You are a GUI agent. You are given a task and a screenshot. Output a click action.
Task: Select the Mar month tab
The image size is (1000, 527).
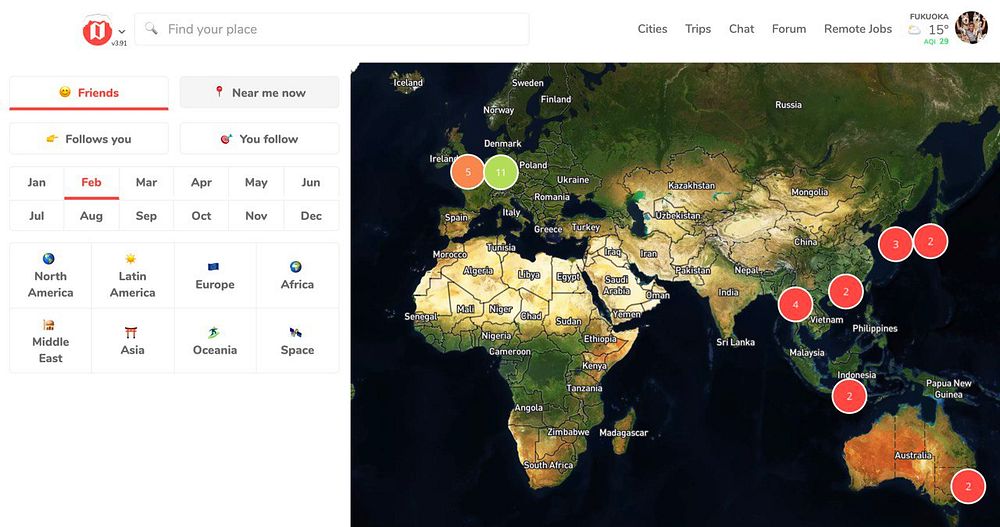[x=146, y=183]
